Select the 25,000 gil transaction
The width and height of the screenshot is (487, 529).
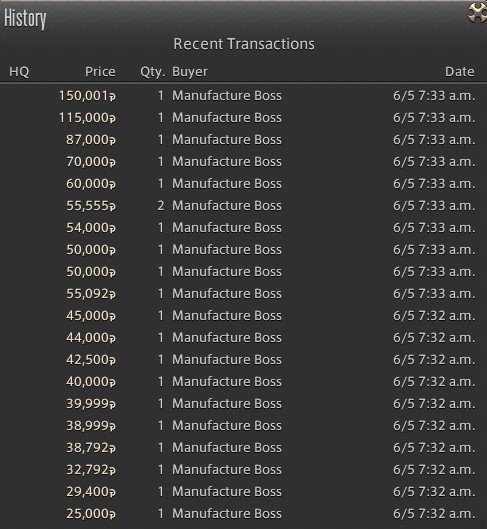[x=244, y=513]
